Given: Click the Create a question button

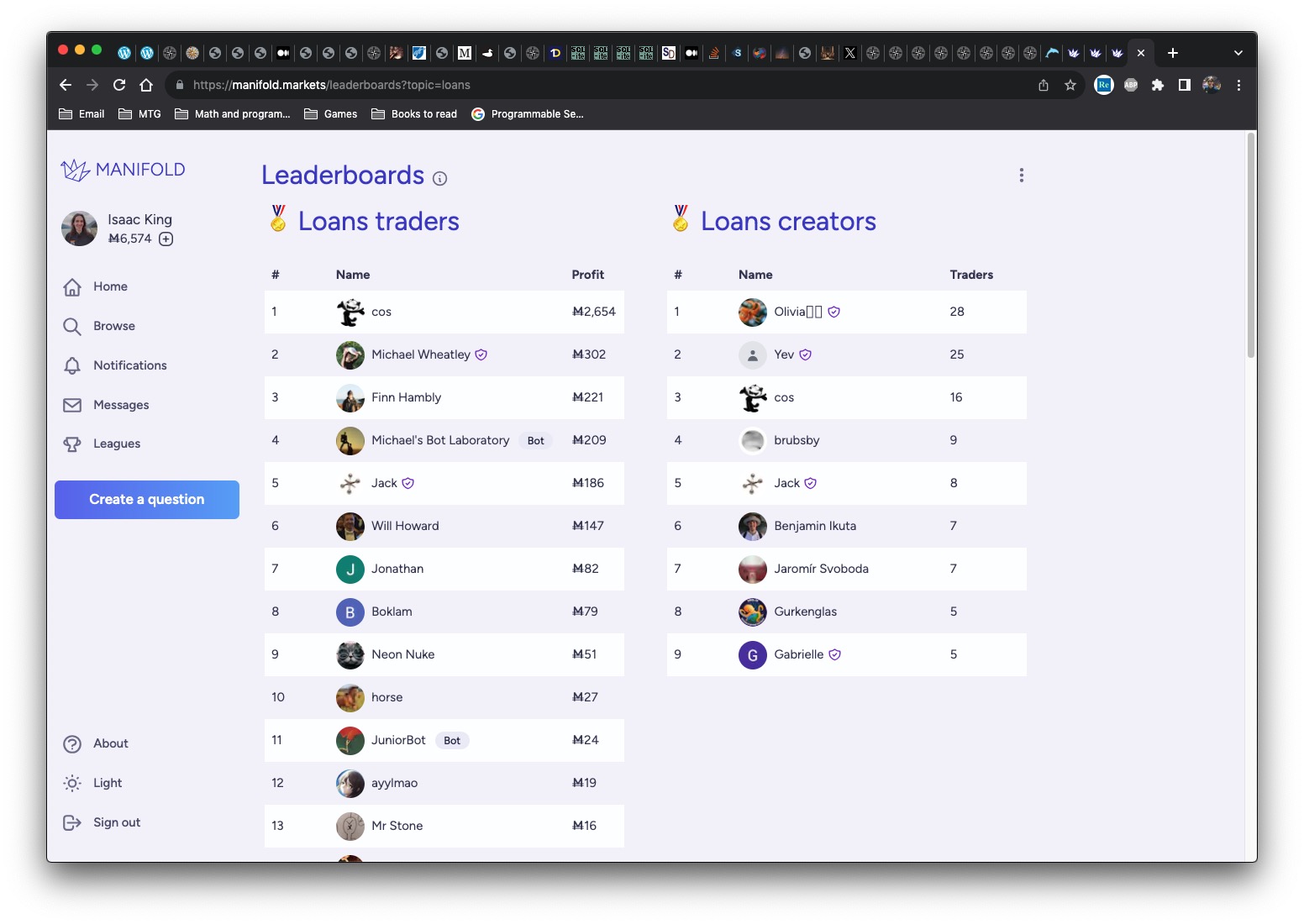Looking at the screenshot, I should click(147, 500).
